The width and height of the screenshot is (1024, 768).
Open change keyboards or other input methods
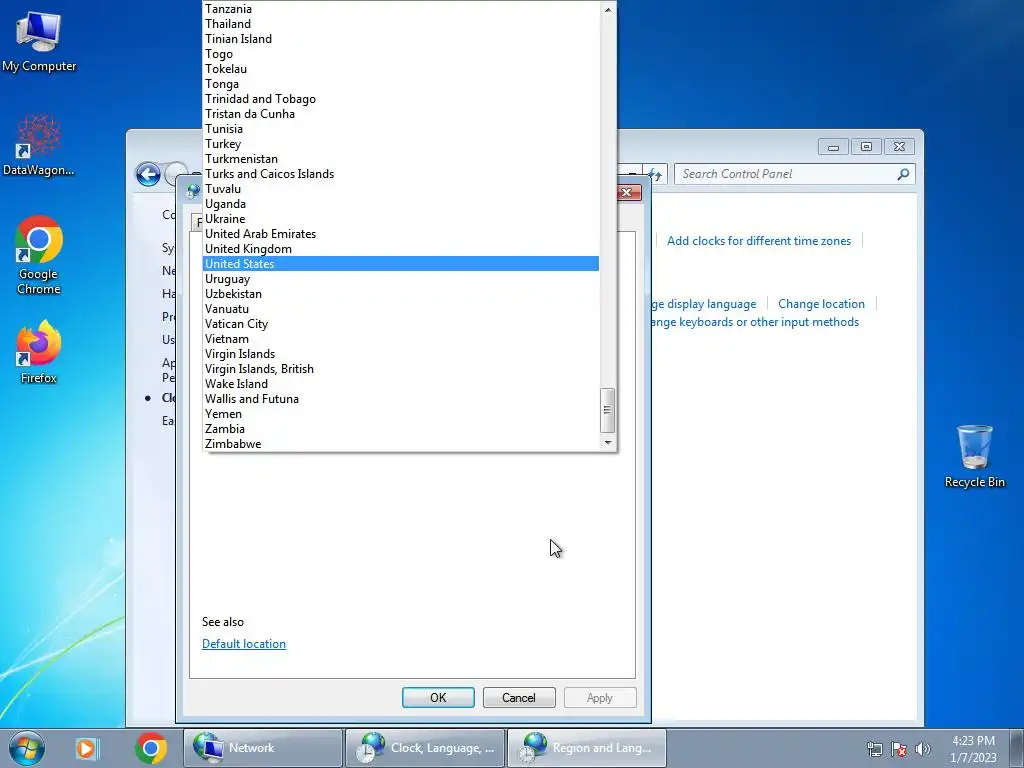tap(754, 322)
